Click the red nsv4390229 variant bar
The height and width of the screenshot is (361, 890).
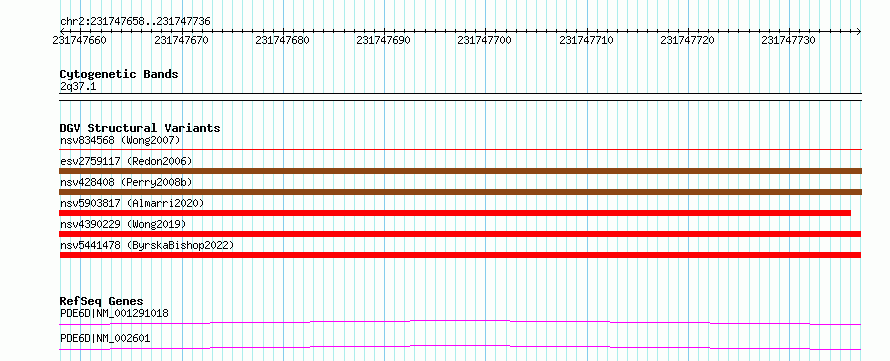(460, 234)
